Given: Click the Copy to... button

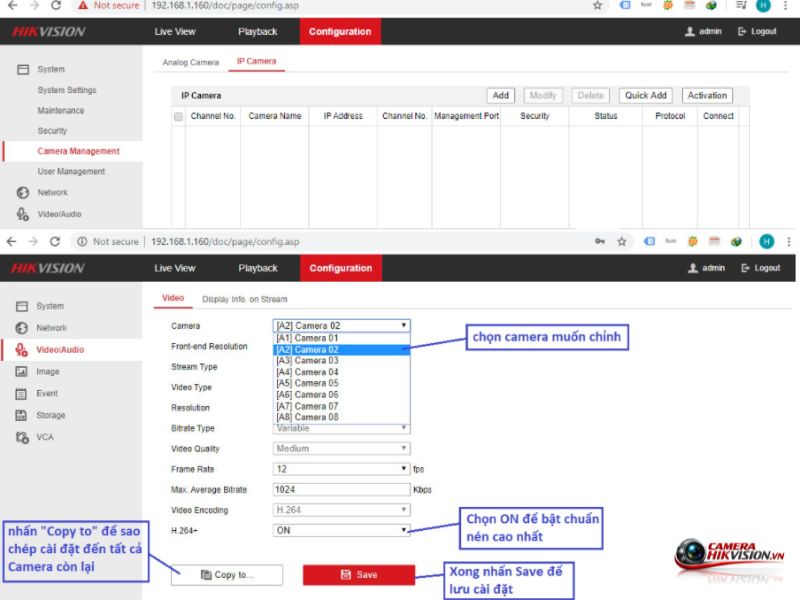Looking at the screenshot, I should 227,575.
